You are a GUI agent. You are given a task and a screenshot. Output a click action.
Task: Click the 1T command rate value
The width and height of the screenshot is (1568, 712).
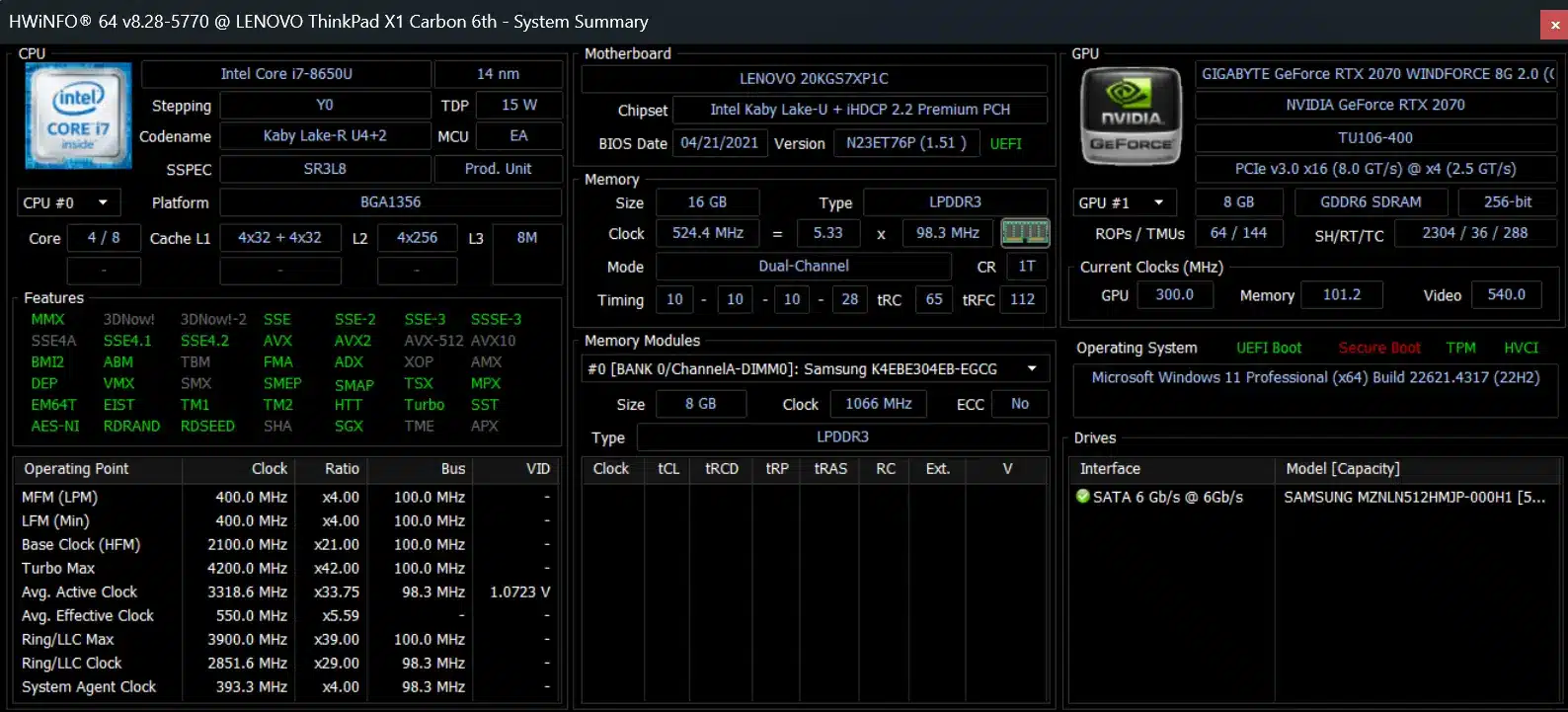coord(1027,266)
